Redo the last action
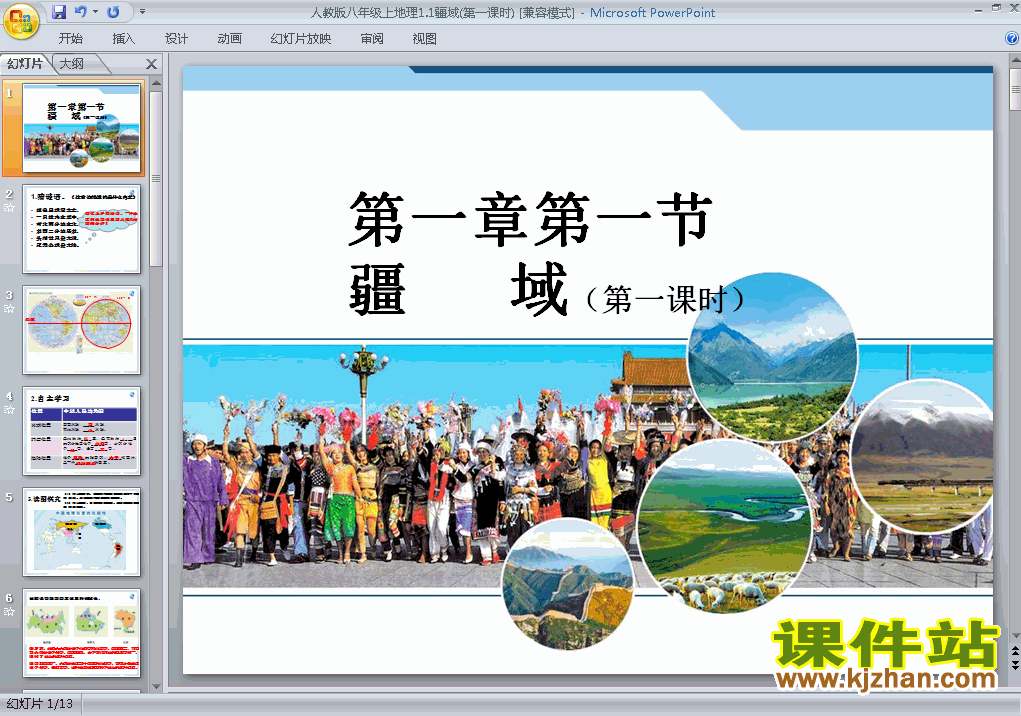 (113, 12)
